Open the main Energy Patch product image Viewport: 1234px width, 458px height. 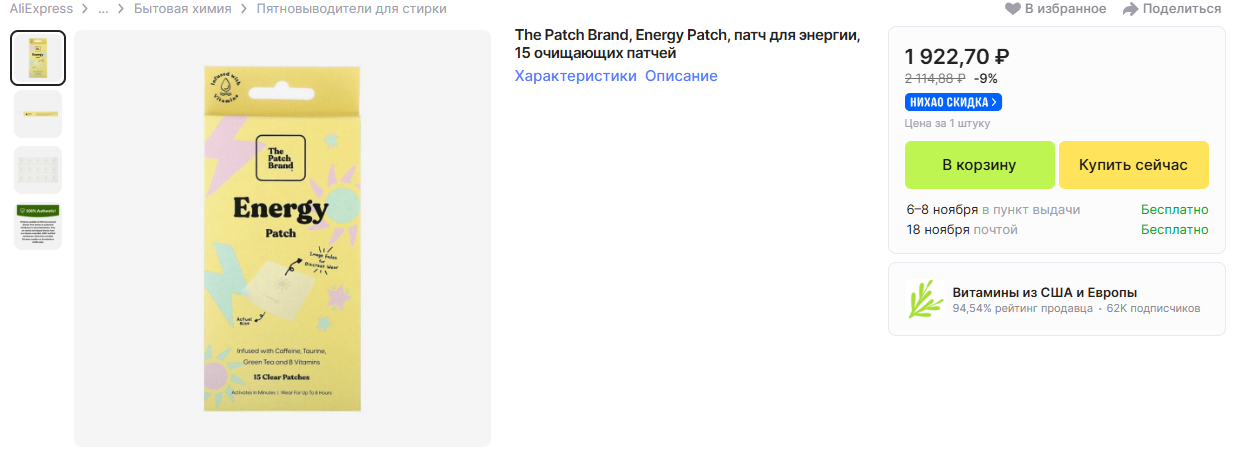coord(282,238)
